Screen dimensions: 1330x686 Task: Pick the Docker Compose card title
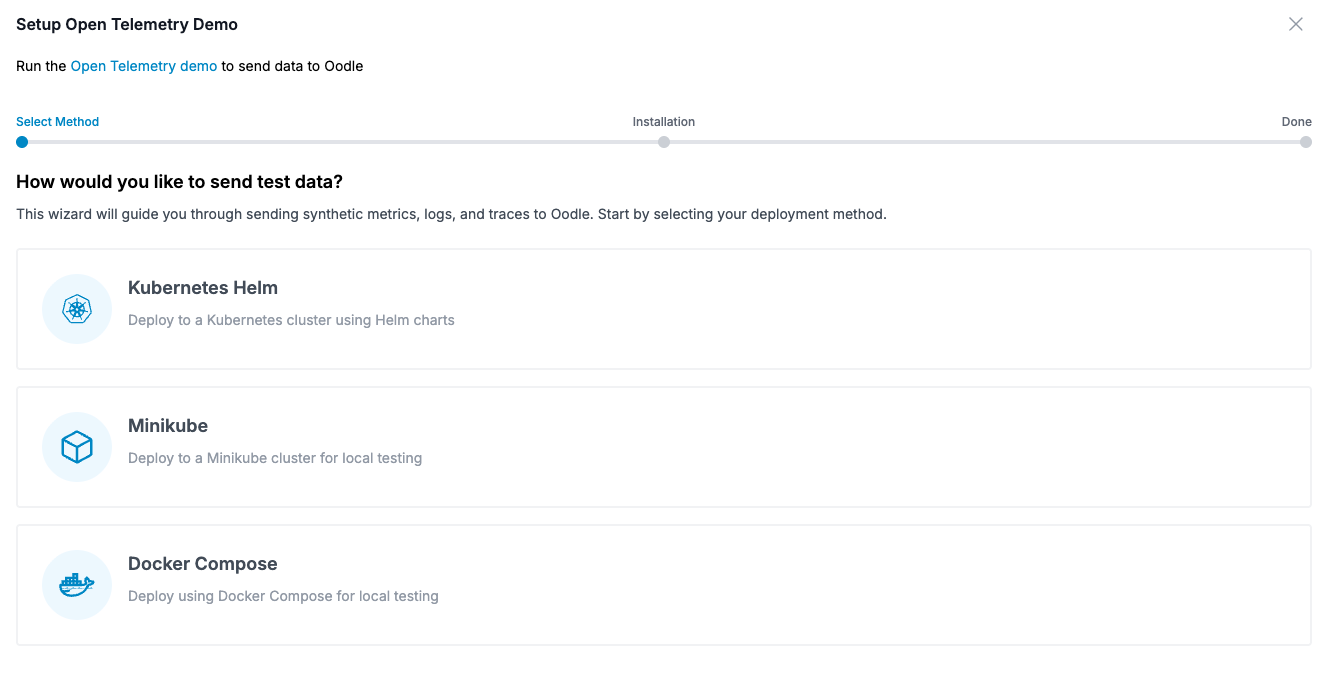(x=203, y=564)
